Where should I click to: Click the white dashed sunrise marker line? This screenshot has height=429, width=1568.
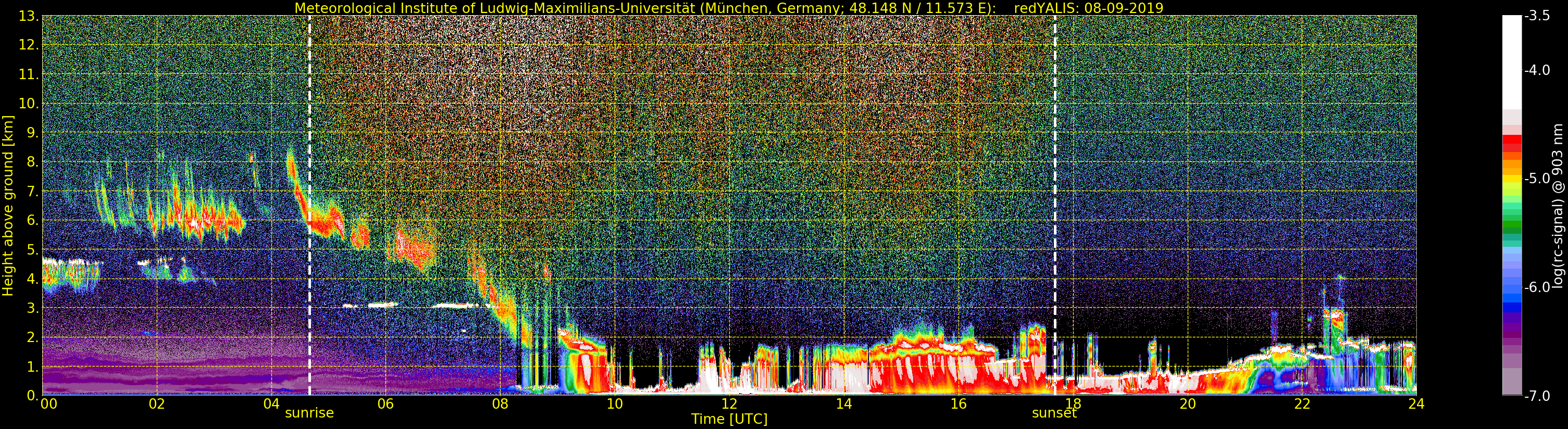click(309, 206)
